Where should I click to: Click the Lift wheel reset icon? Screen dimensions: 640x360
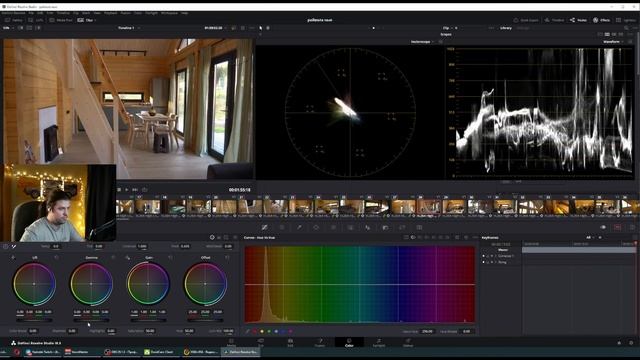[x=56, y=258]
